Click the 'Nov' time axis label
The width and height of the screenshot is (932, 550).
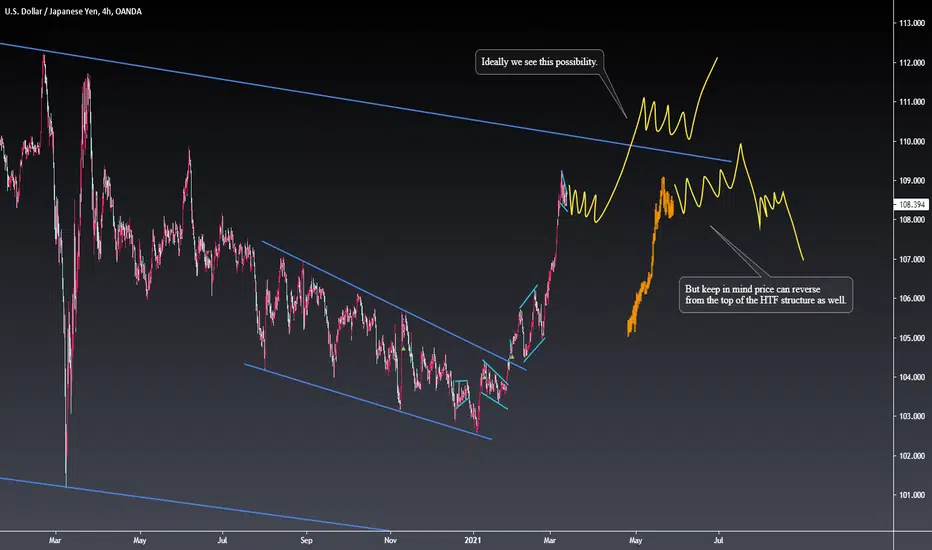(391, 540)
